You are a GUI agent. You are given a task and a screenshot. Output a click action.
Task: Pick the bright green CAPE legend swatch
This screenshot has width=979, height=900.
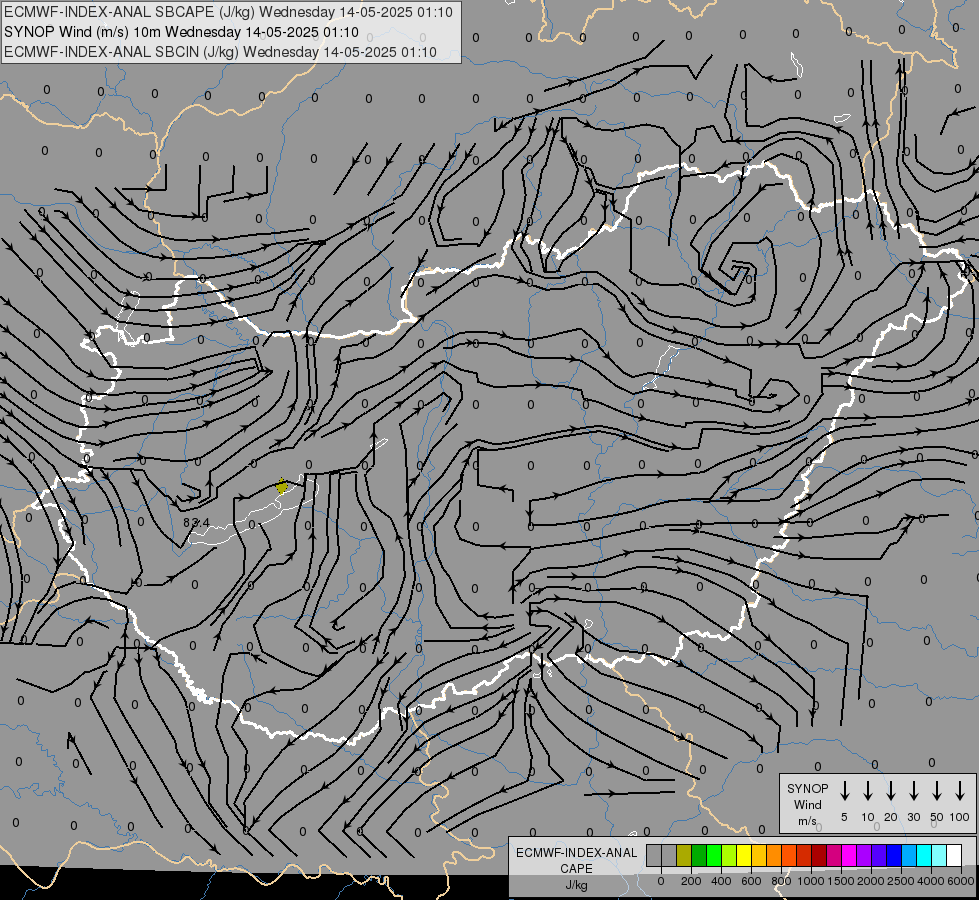point(714,855)
